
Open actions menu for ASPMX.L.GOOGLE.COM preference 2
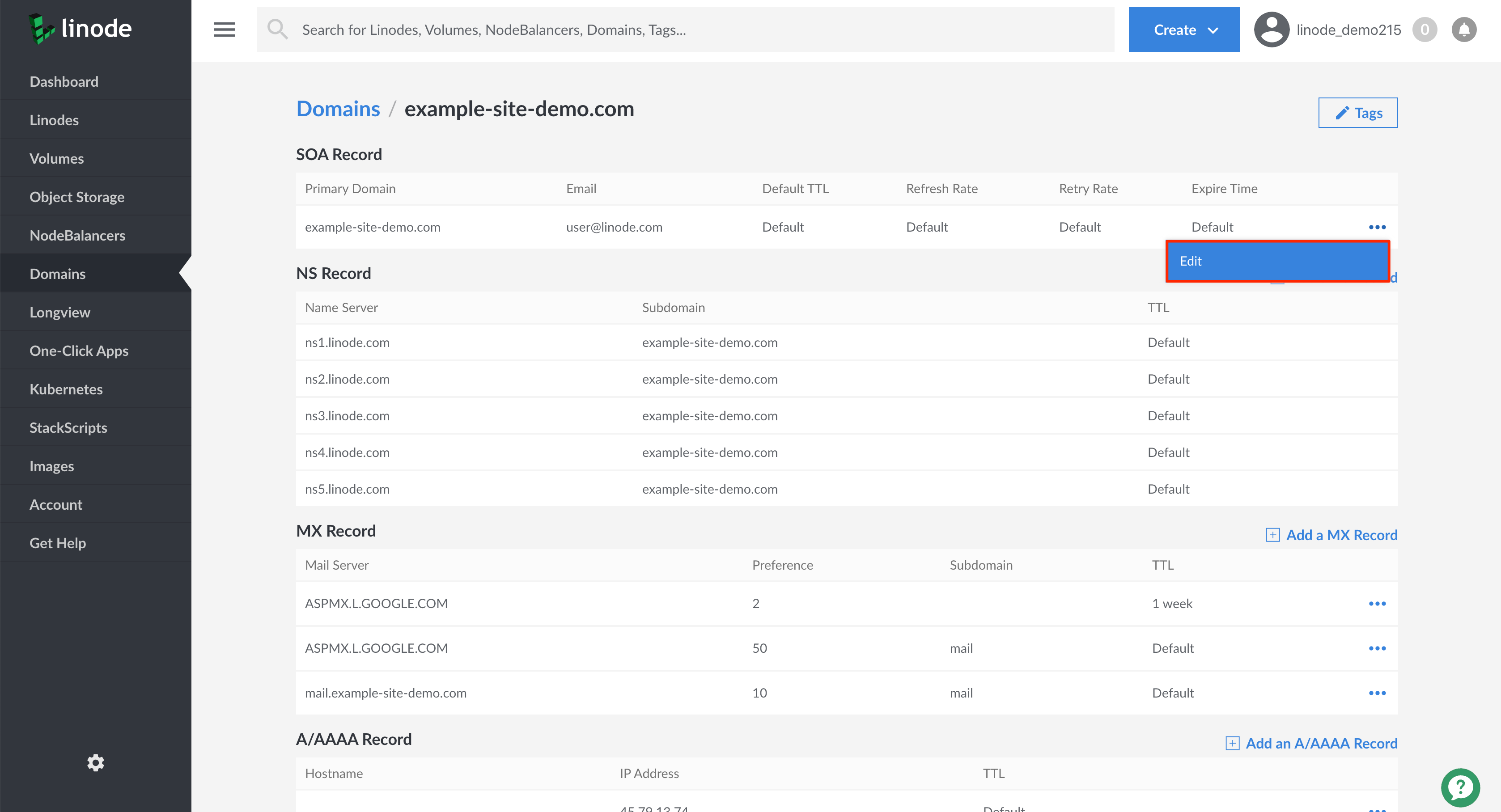click(1378, 604)
